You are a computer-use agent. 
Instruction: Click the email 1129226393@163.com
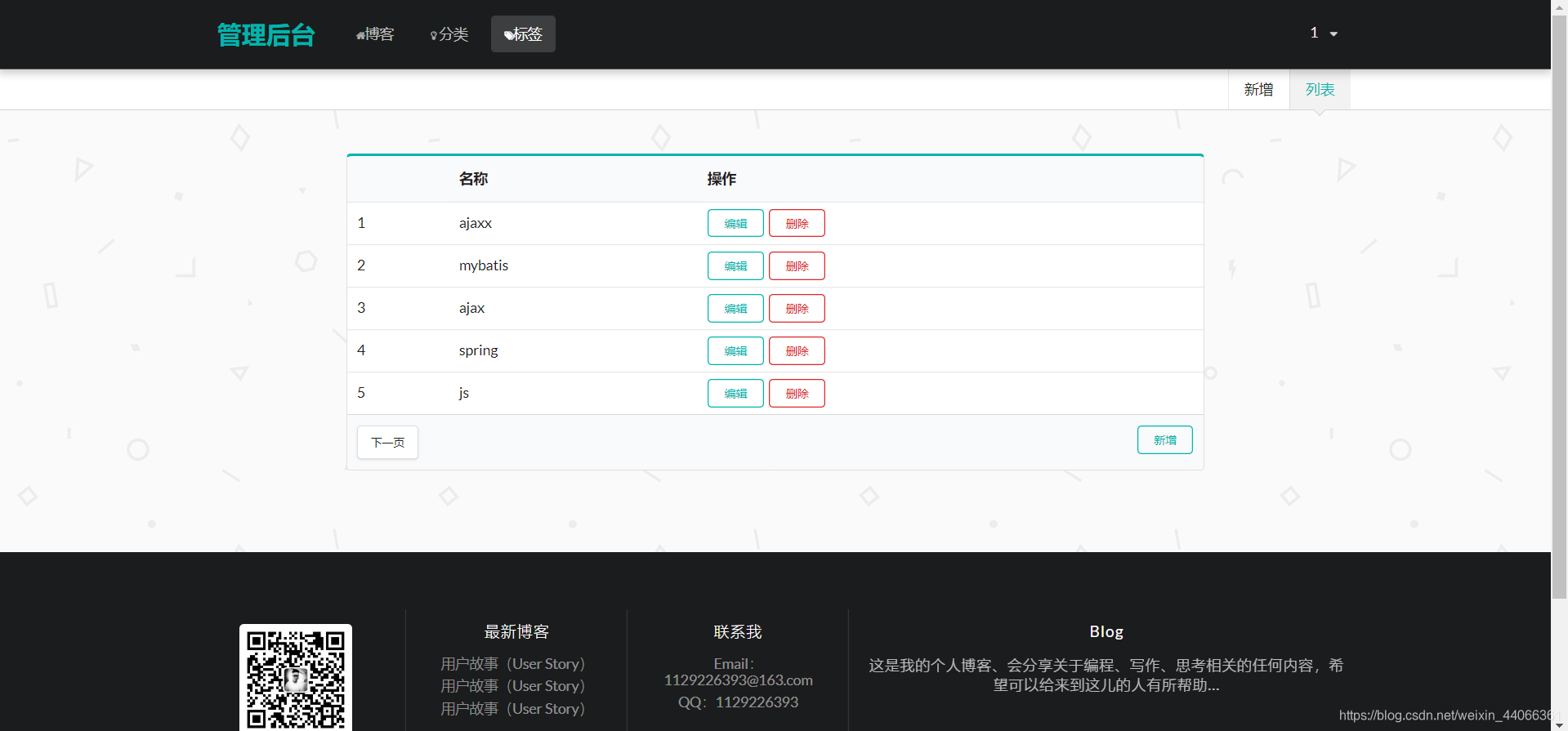(x=738, y=680)
